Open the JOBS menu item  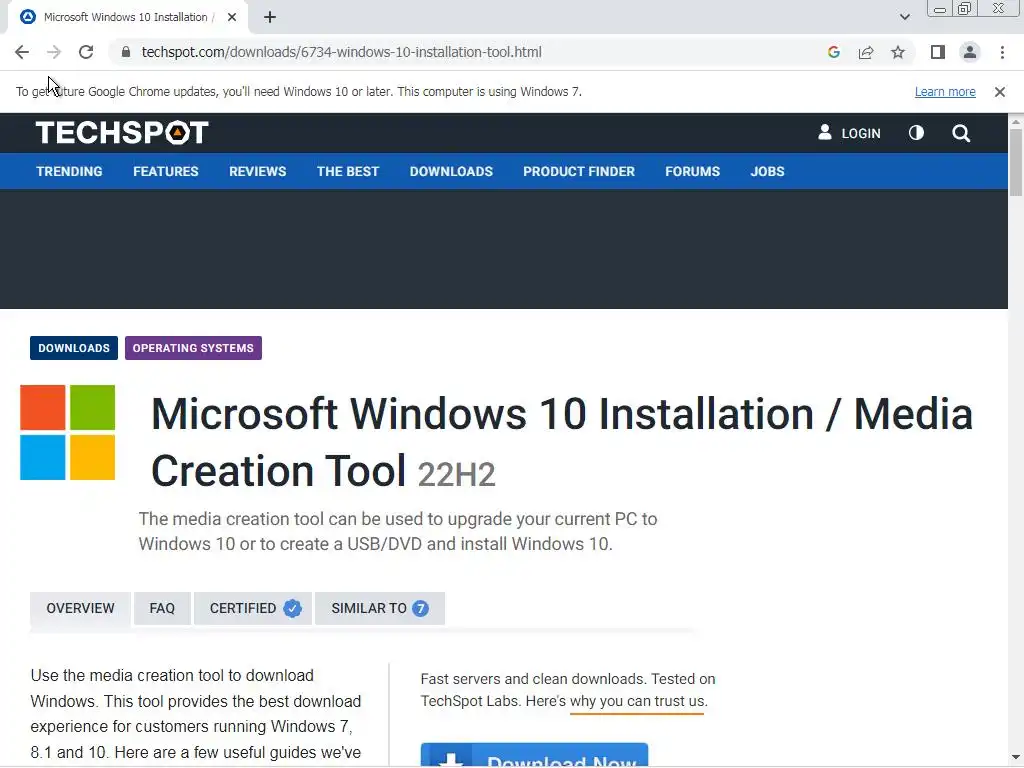click(x=767, y=171)
